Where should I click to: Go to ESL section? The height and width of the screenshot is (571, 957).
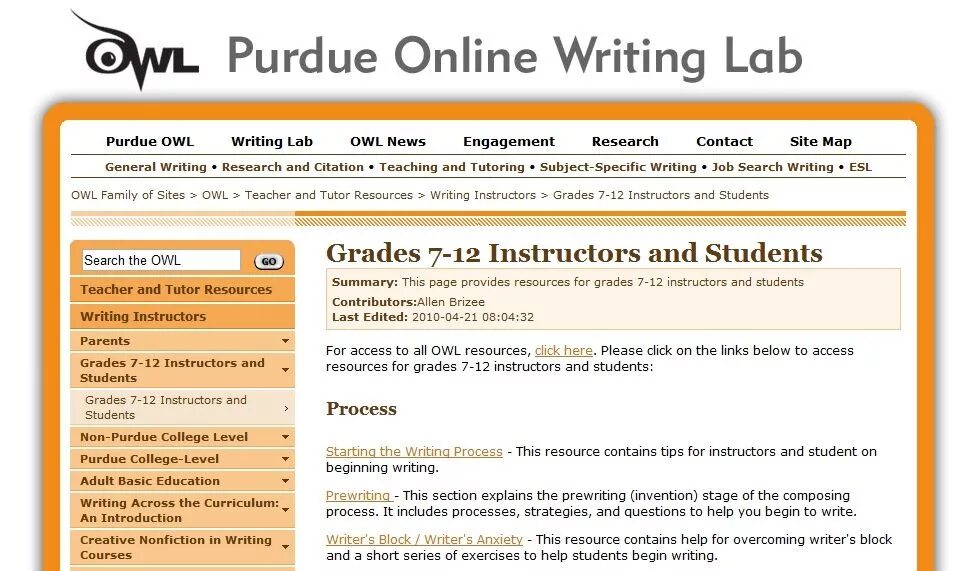(861, 167)
